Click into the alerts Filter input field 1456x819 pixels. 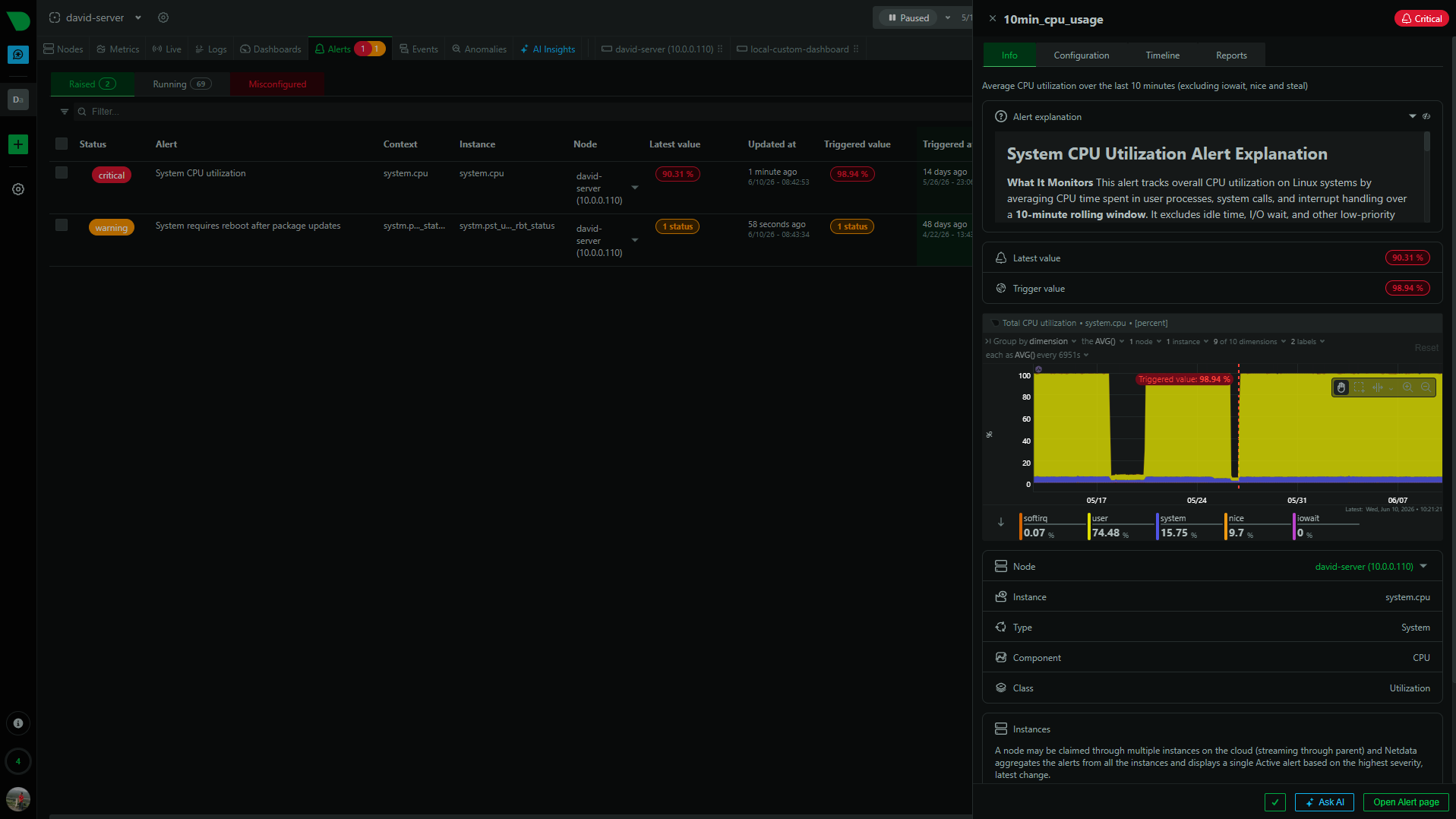[524, 112]
